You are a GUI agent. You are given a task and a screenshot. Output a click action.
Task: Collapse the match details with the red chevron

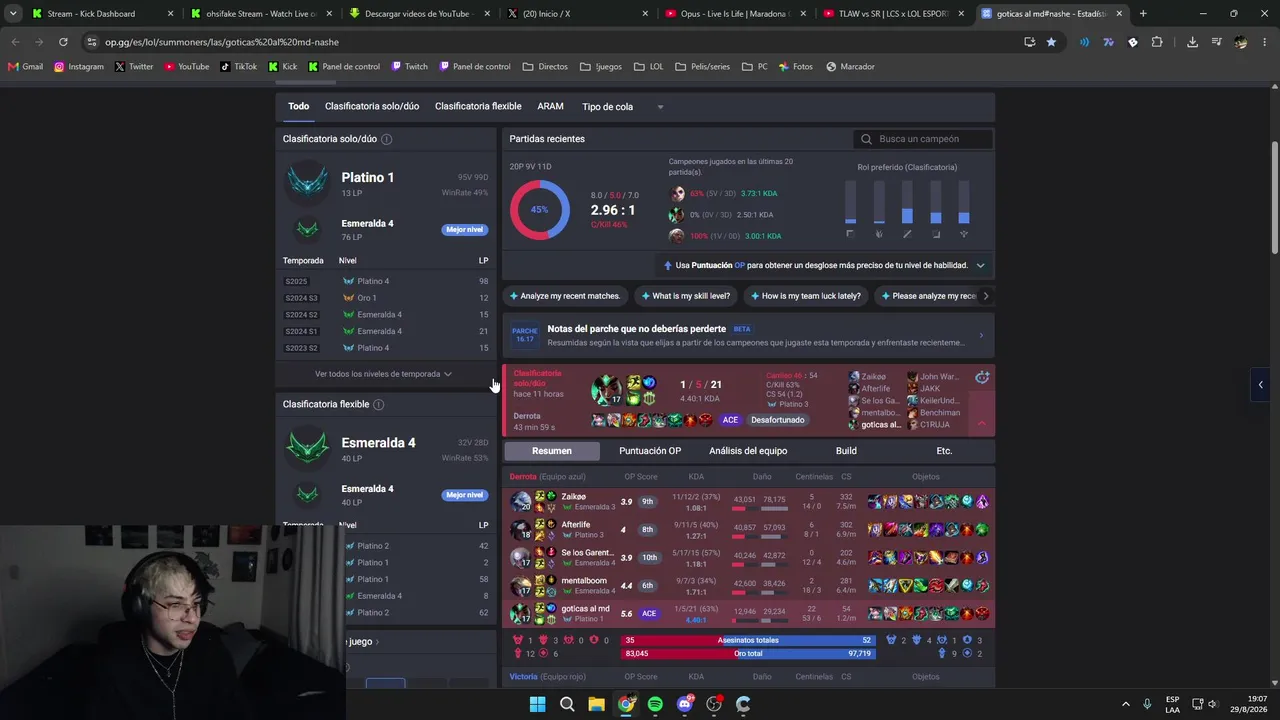[x=981, y=424]
